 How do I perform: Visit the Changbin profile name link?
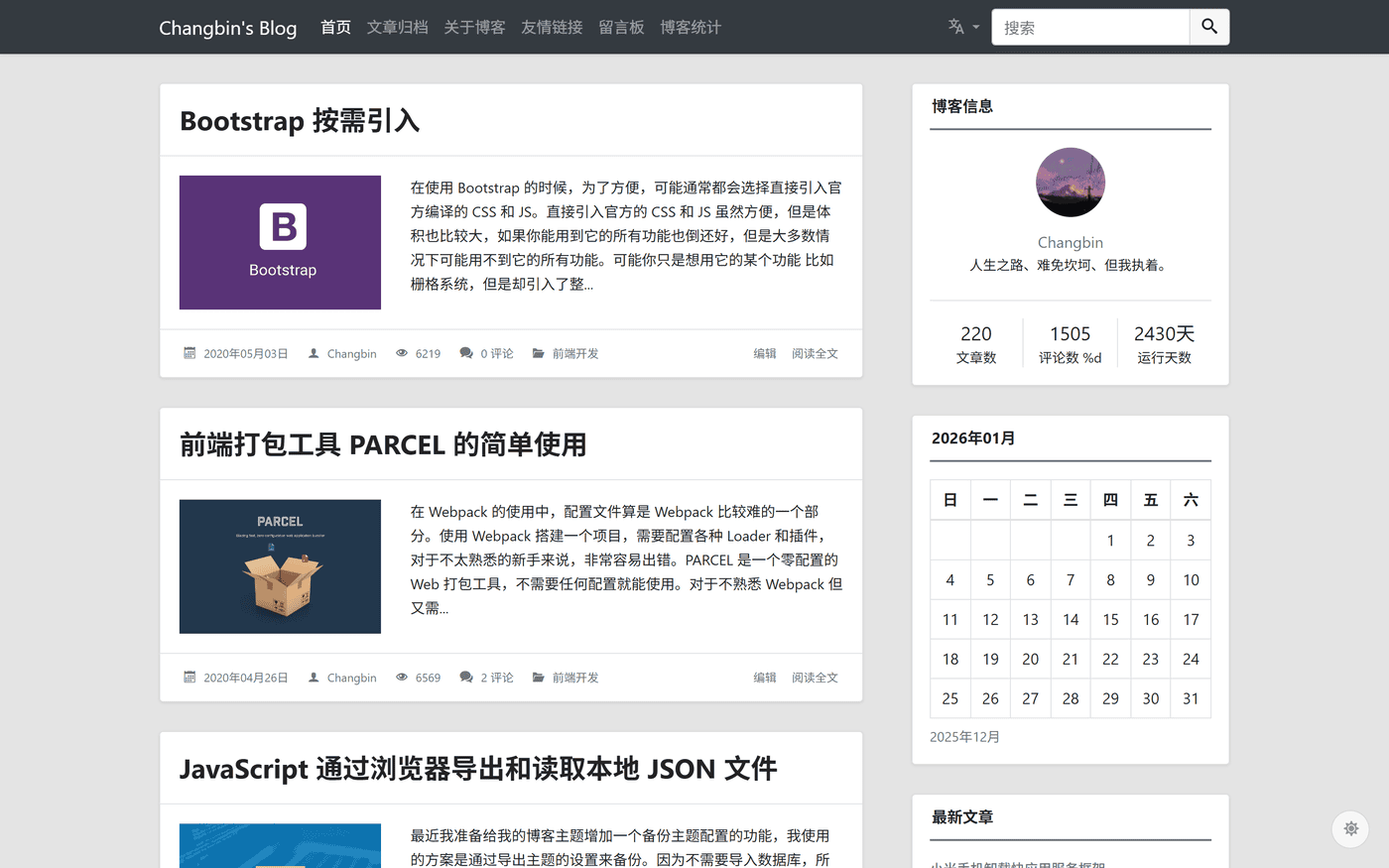coord(1070,242)
